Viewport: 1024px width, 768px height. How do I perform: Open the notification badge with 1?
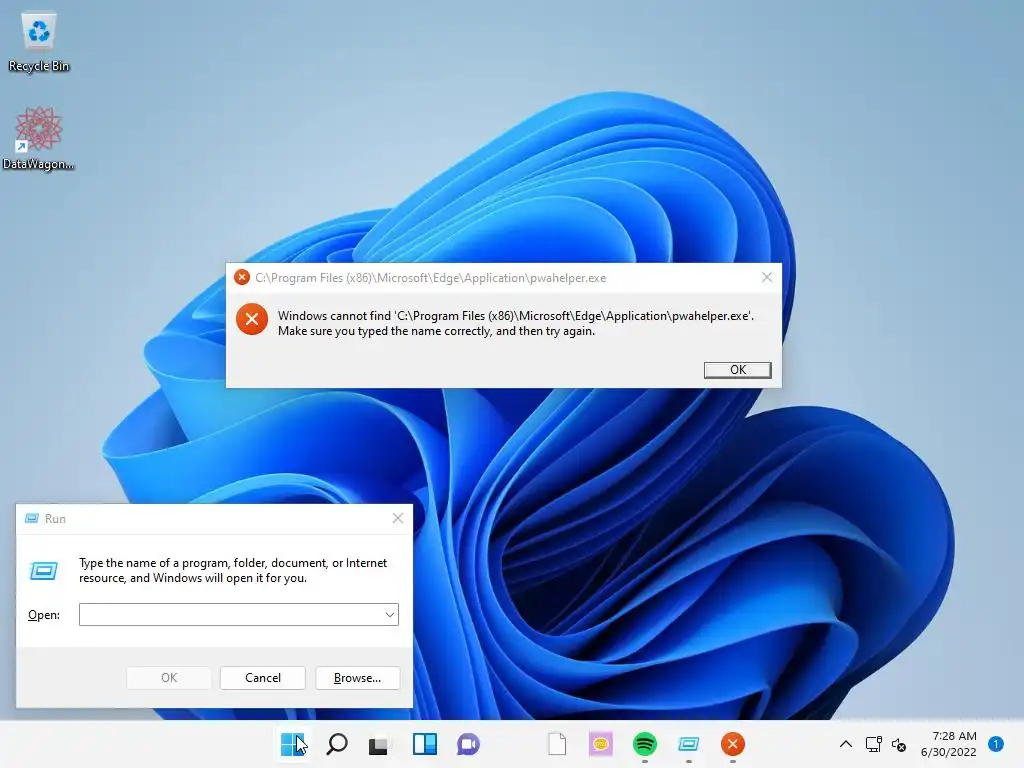pos(996,744)
